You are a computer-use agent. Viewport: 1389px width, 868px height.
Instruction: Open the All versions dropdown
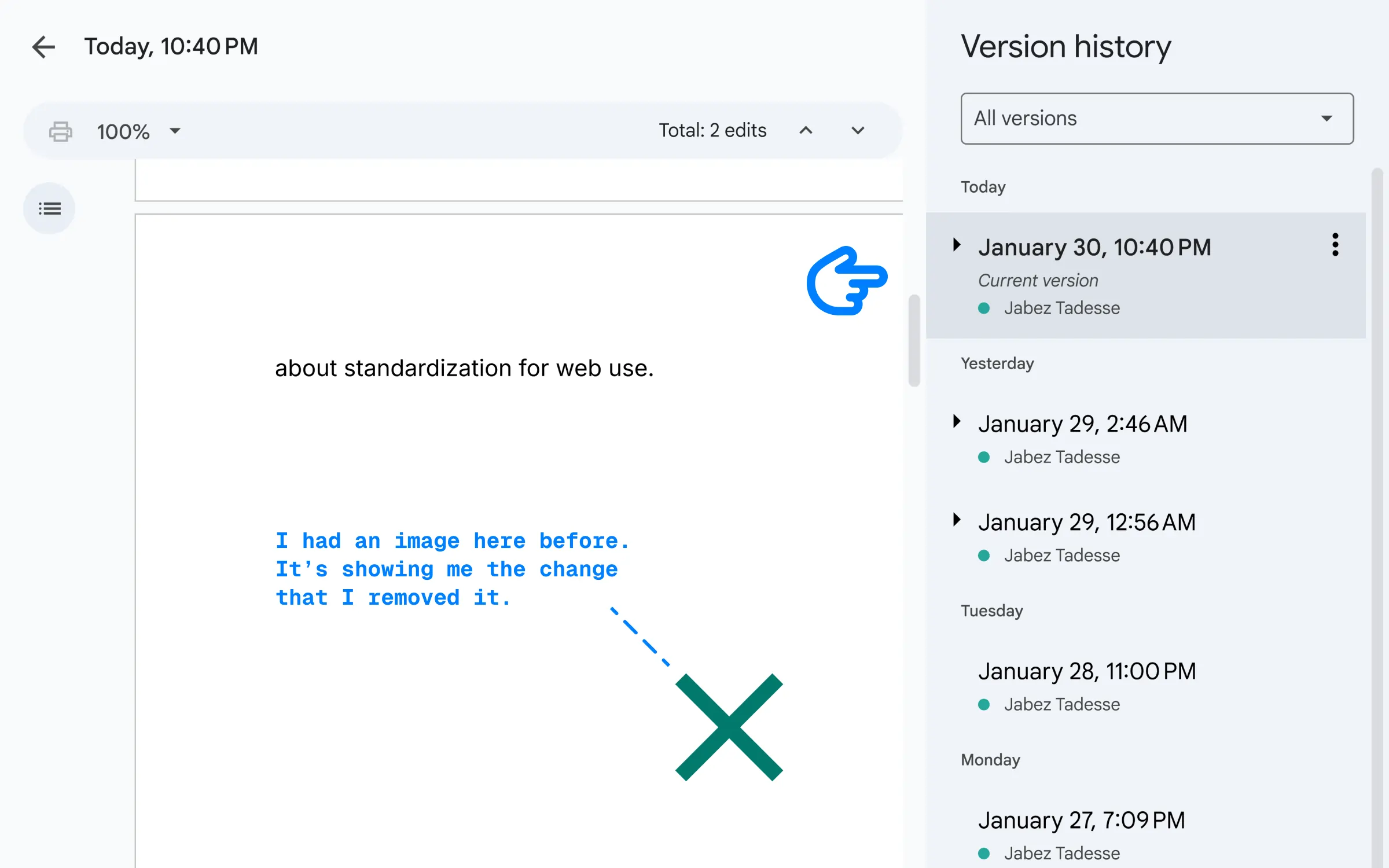(x=1157, y=119)
